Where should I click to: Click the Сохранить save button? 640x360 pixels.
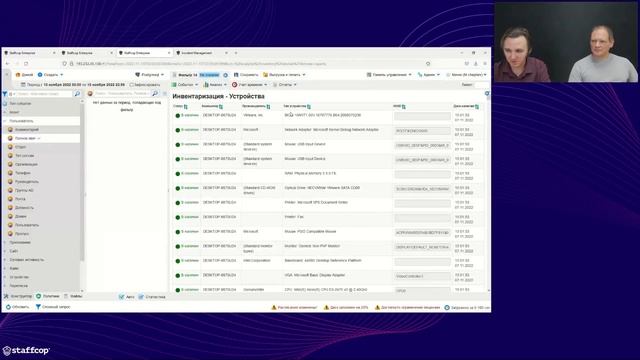point(246,75)
